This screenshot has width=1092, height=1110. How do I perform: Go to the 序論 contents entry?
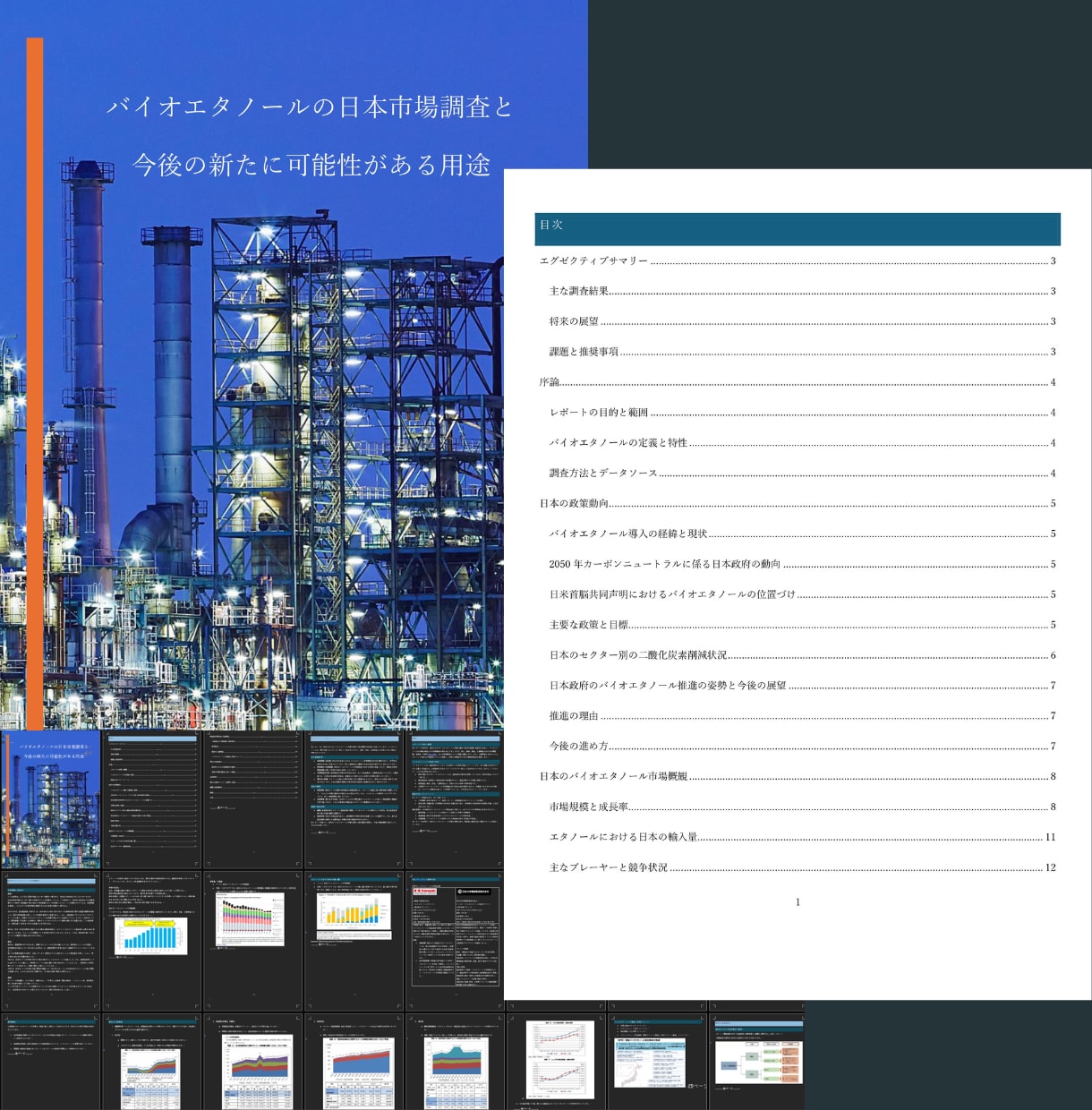click(x=798, y=383)
